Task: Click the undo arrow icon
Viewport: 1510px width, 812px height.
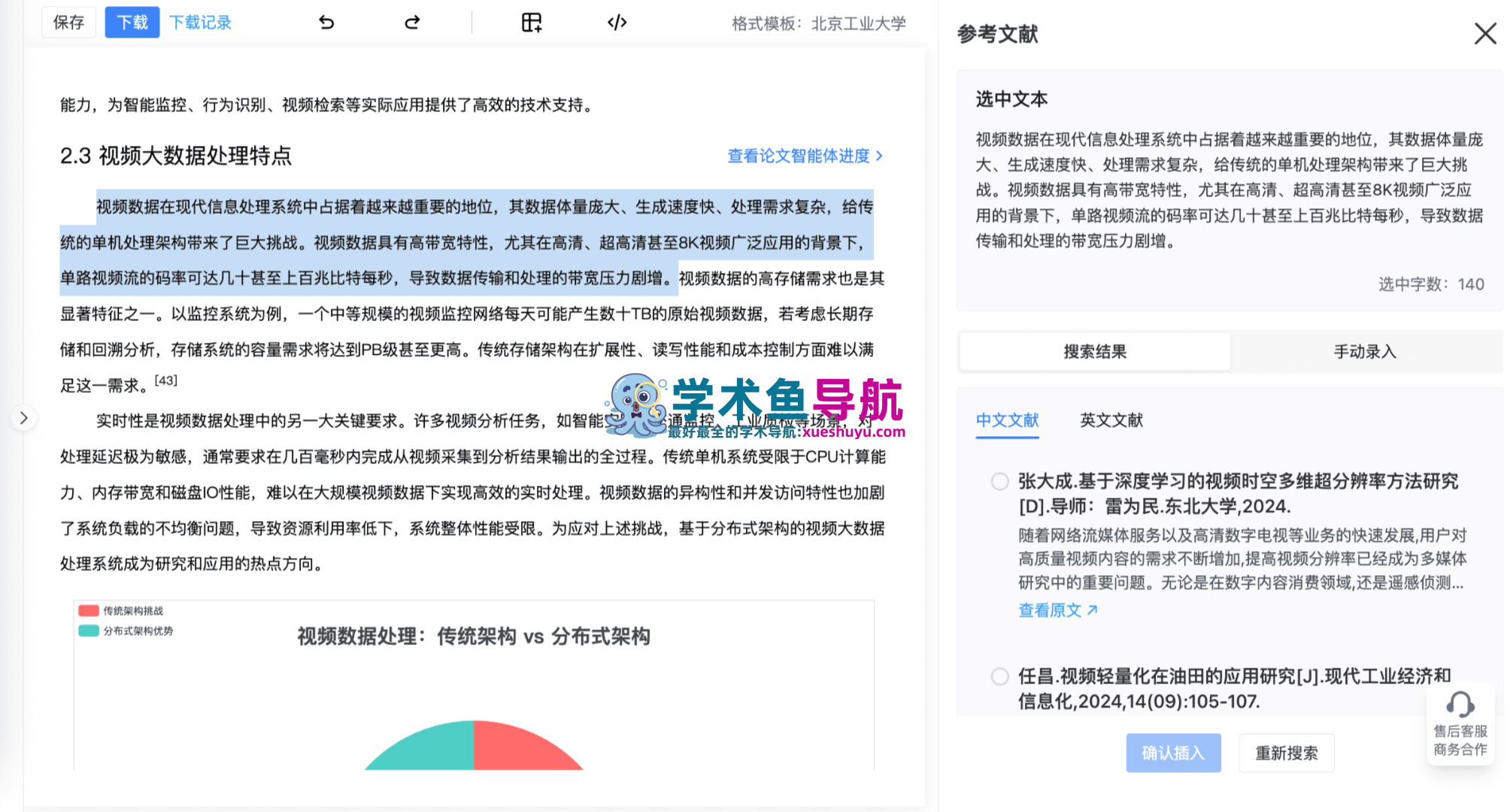Action: [x=326, y=23]
